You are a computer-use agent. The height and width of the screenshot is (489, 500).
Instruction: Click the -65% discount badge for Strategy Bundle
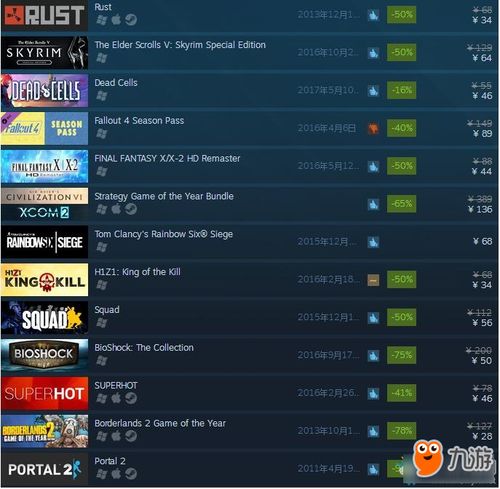click(x=401, y=203)
